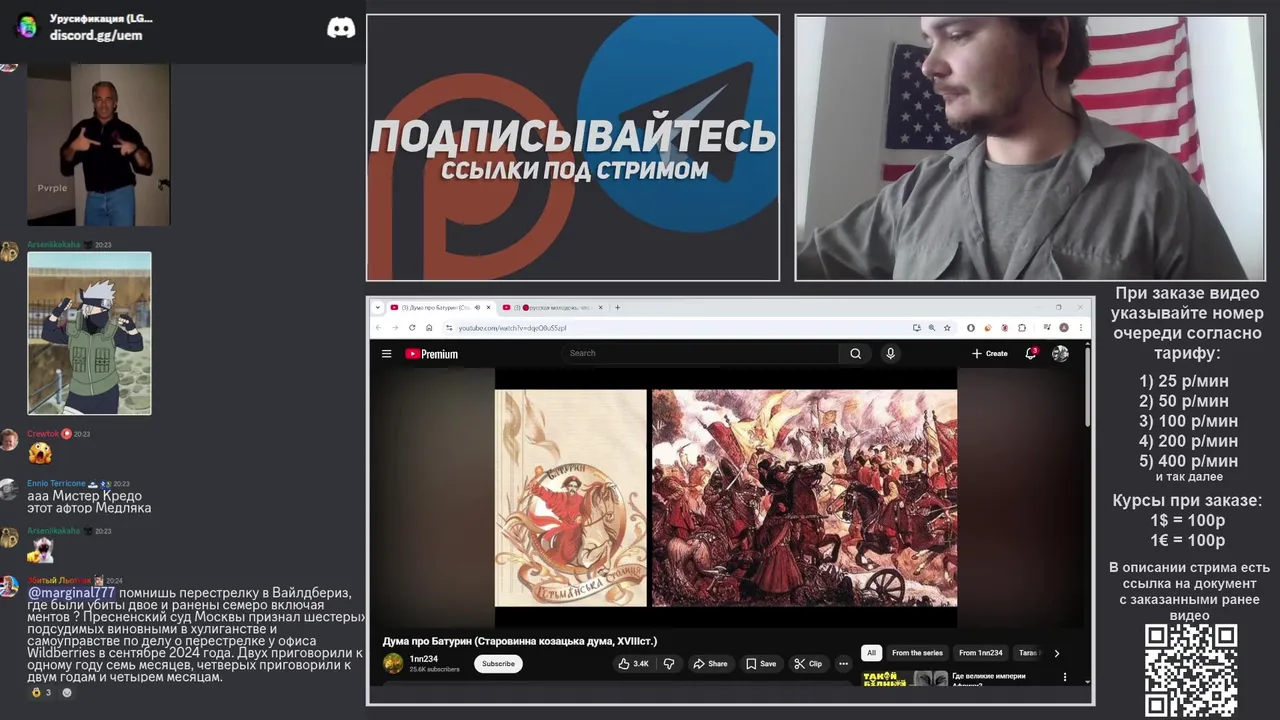The width and height of the screenshot is (1280, 720).
Task: Switch to the русская молодежь tab
Action: pos(553,307)
